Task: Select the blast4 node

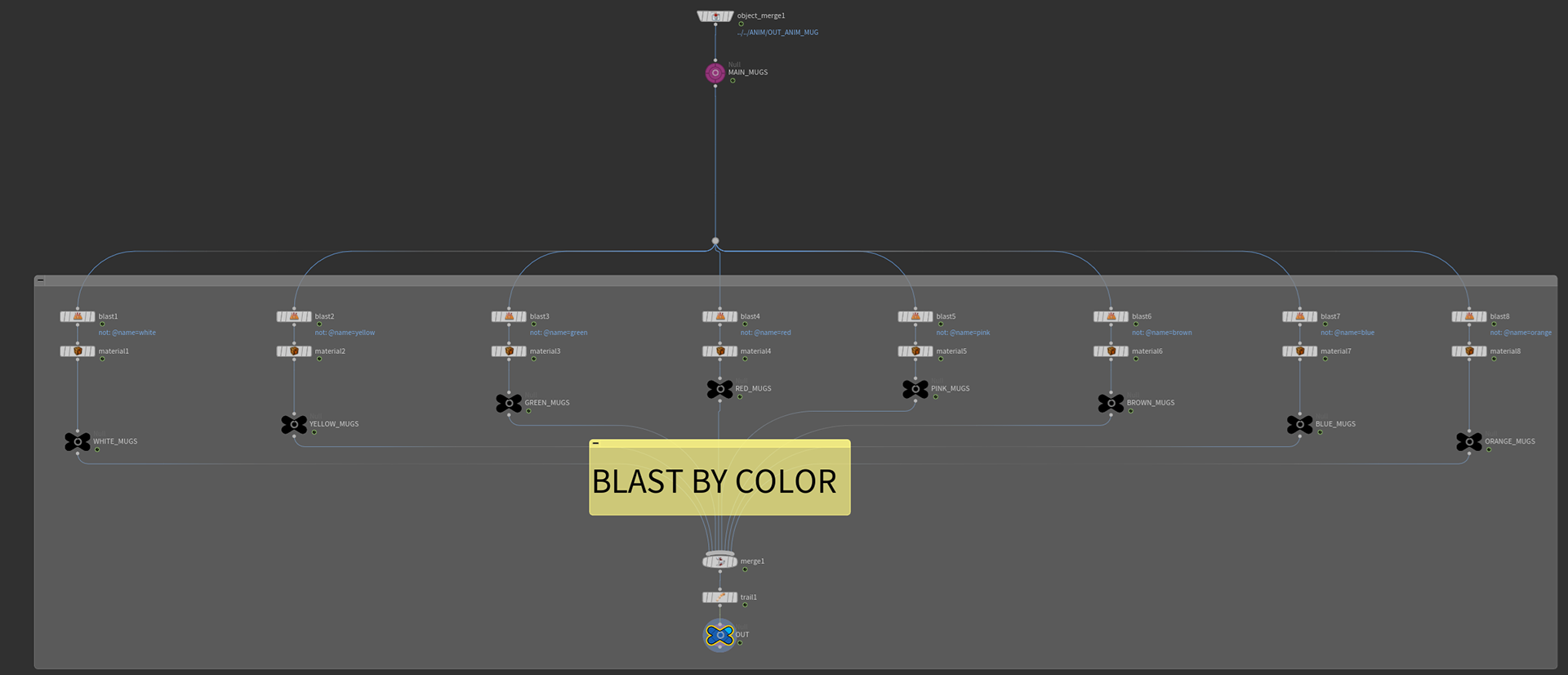Action: pos(719,316)
